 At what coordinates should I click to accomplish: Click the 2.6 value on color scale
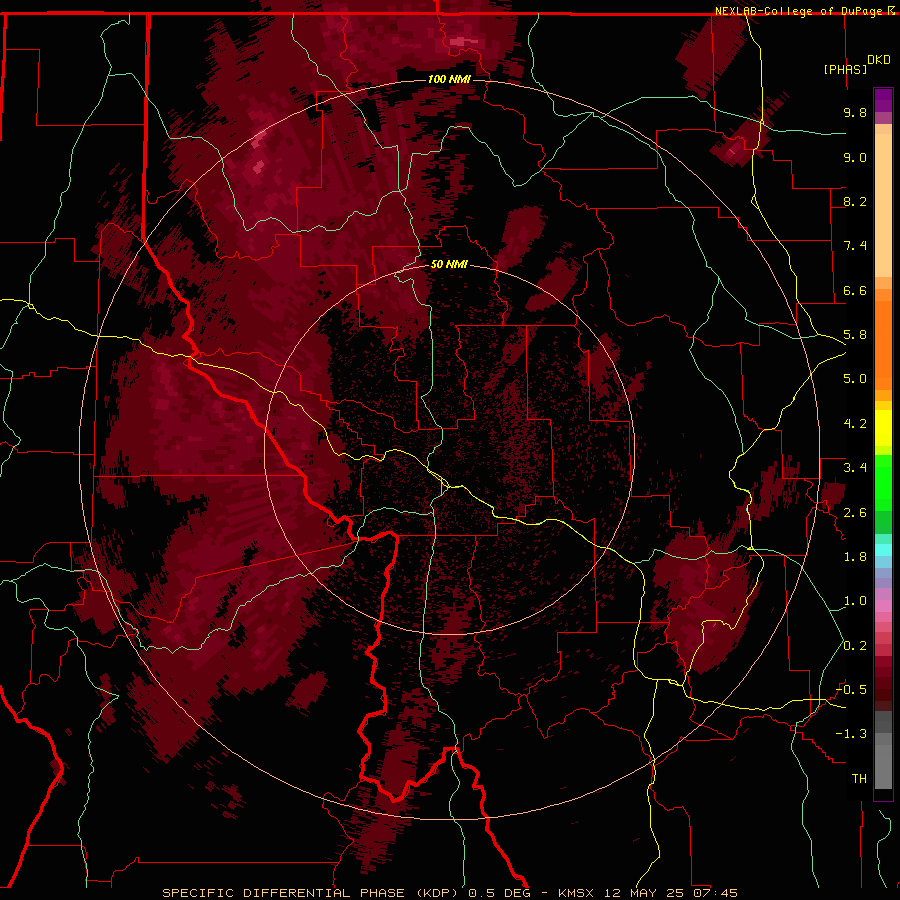(855, 513)
